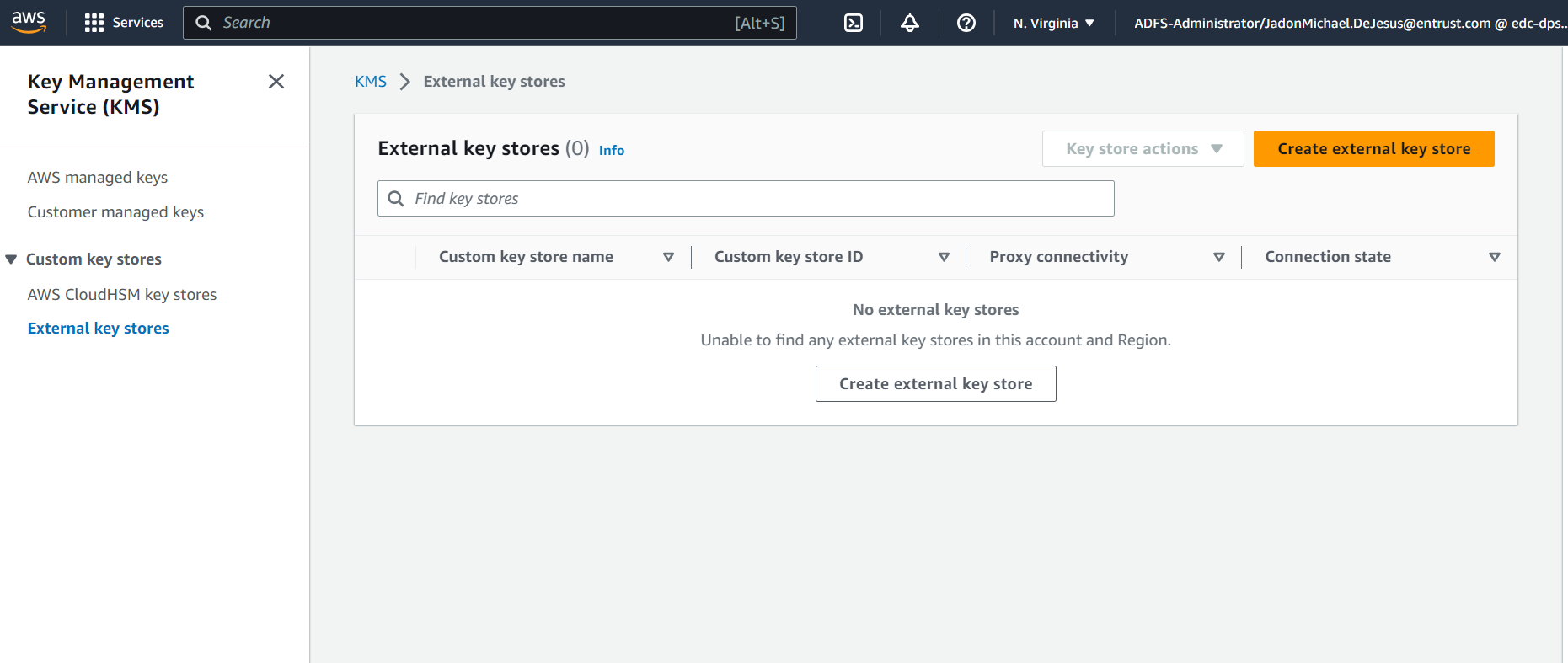Click the white Create external key store button
Screen dimensions: 1568x663
[x=935, y=383]
